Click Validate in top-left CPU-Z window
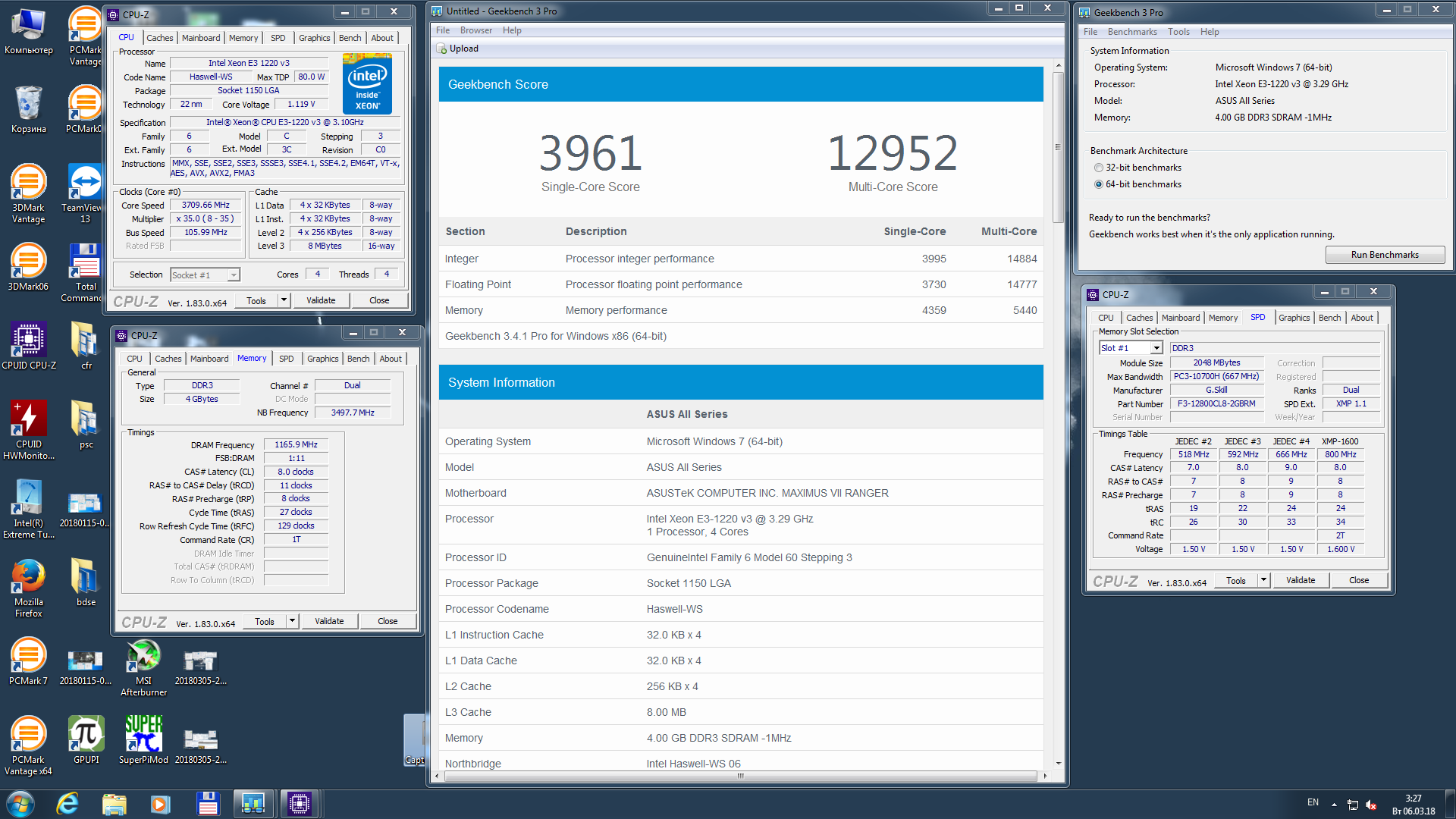 pyautogui.click(x=321, y=300)
